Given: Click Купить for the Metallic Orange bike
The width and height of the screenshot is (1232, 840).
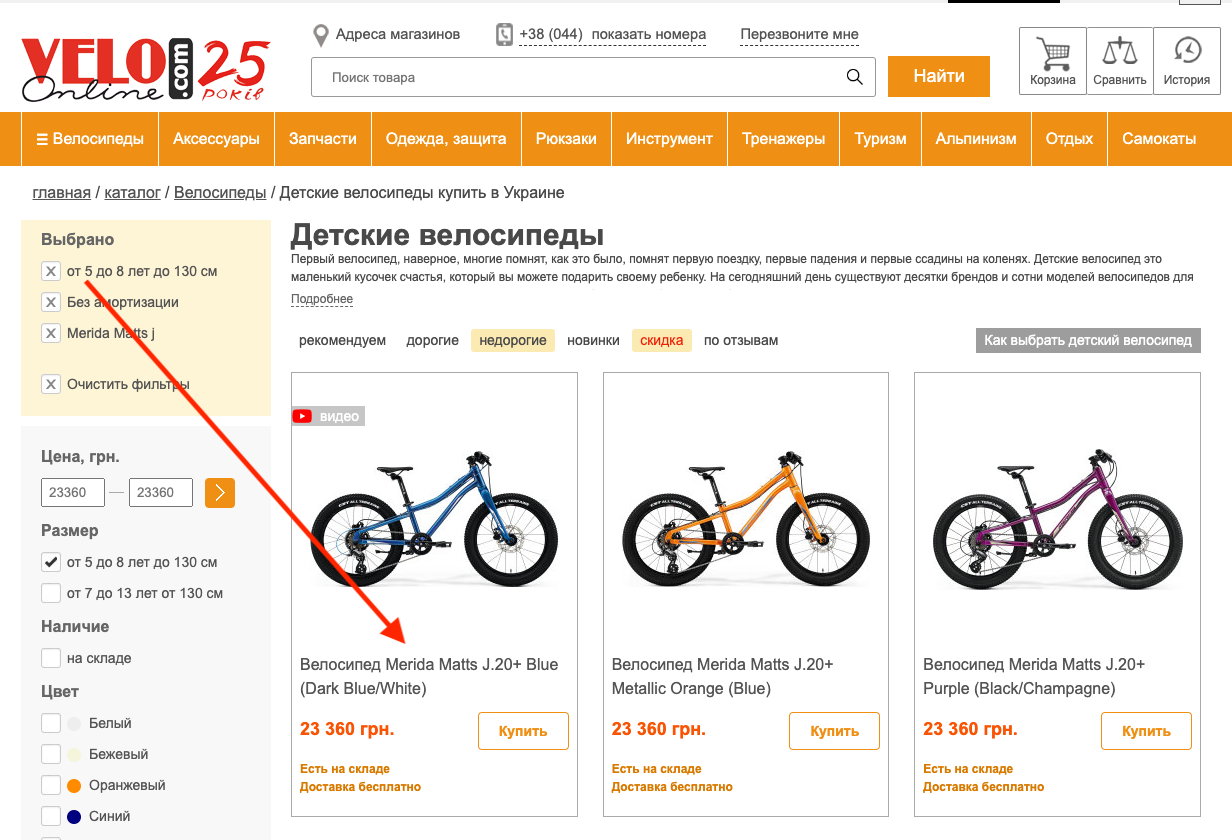Looking at the screenshot, I should point(834,731).
